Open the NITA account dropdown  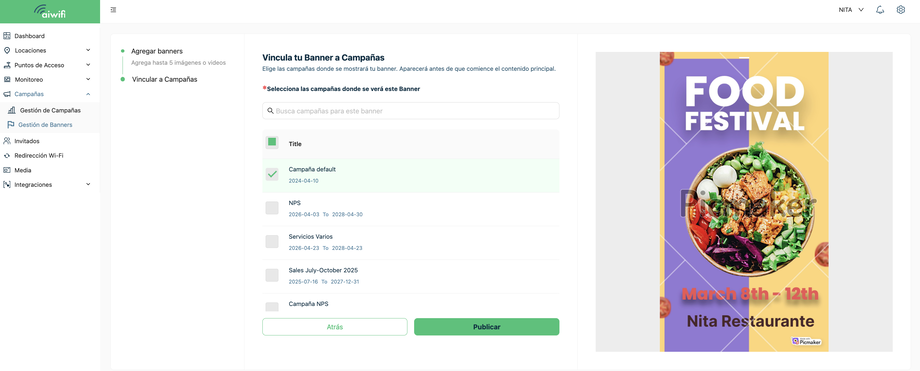(x=851, y=10)
